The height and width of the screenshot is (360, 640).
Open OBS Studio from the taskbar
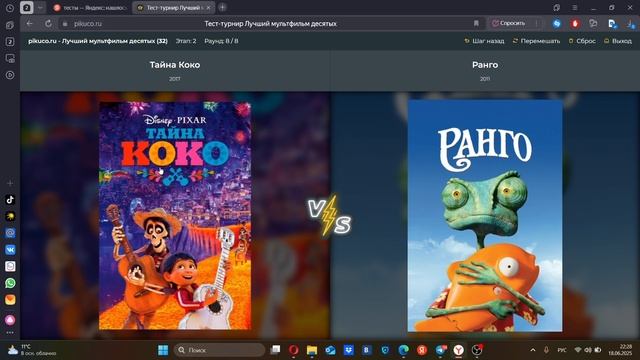(477, 350)
